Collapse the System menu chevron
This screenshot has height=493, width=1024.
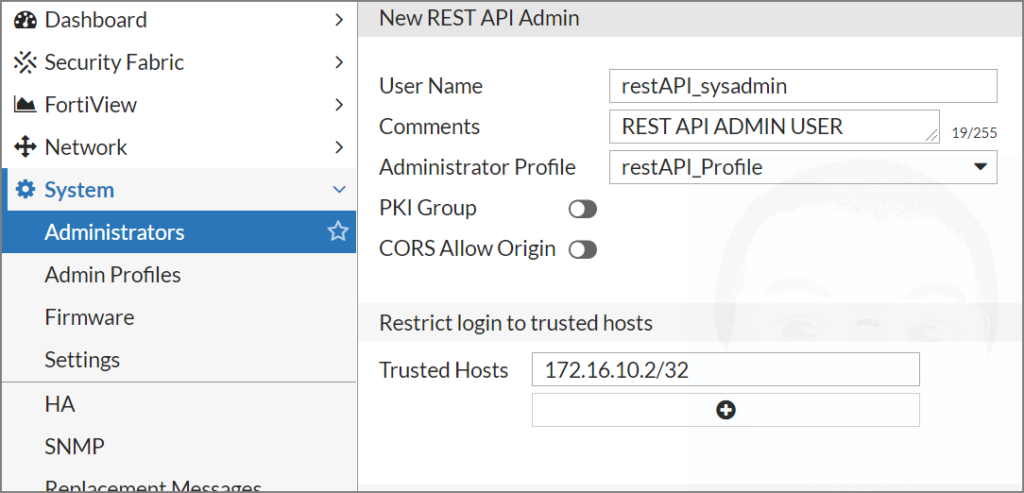tap(339, 190)
